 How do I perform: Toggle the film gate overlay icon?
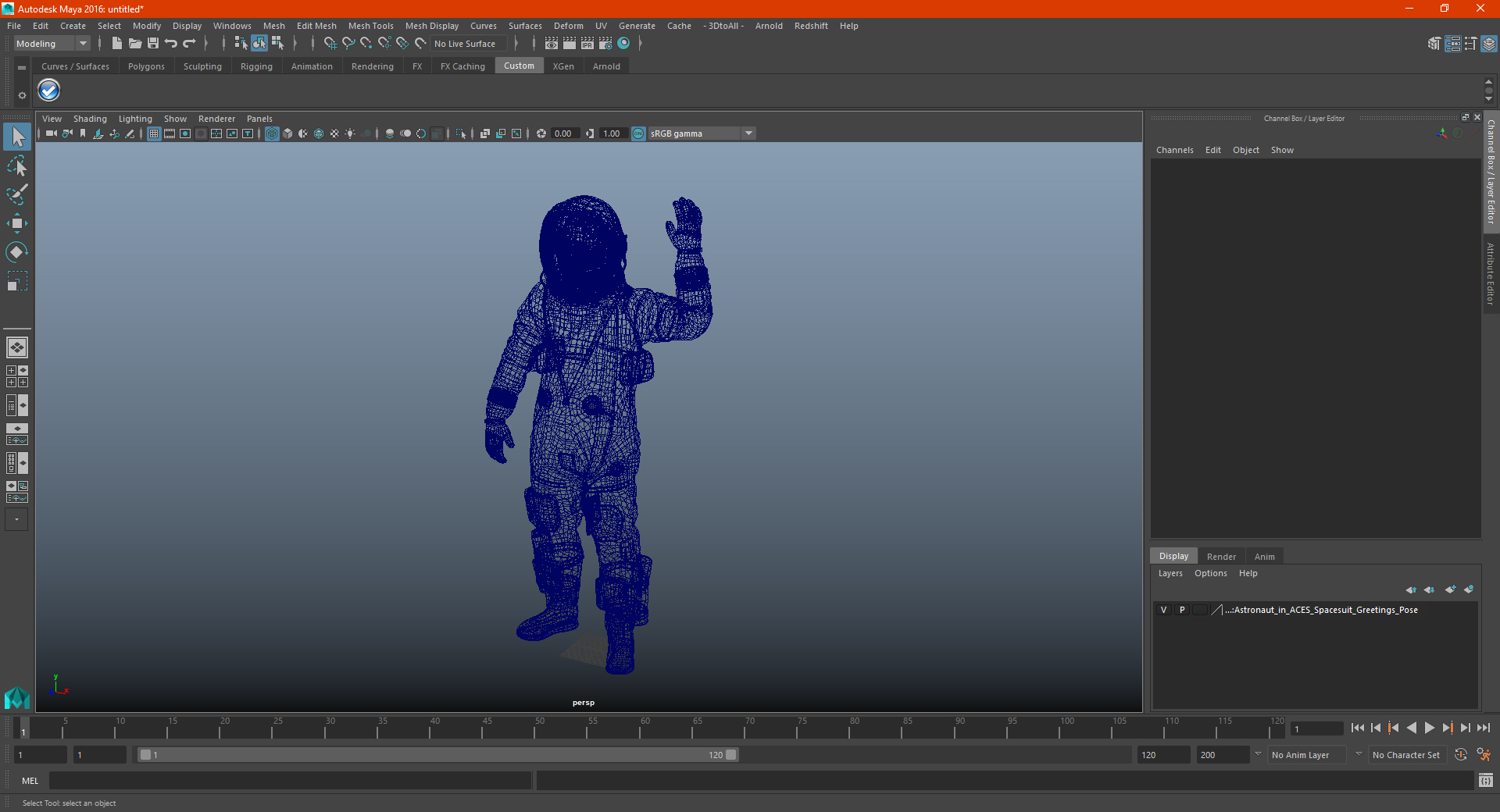[170, 134]
